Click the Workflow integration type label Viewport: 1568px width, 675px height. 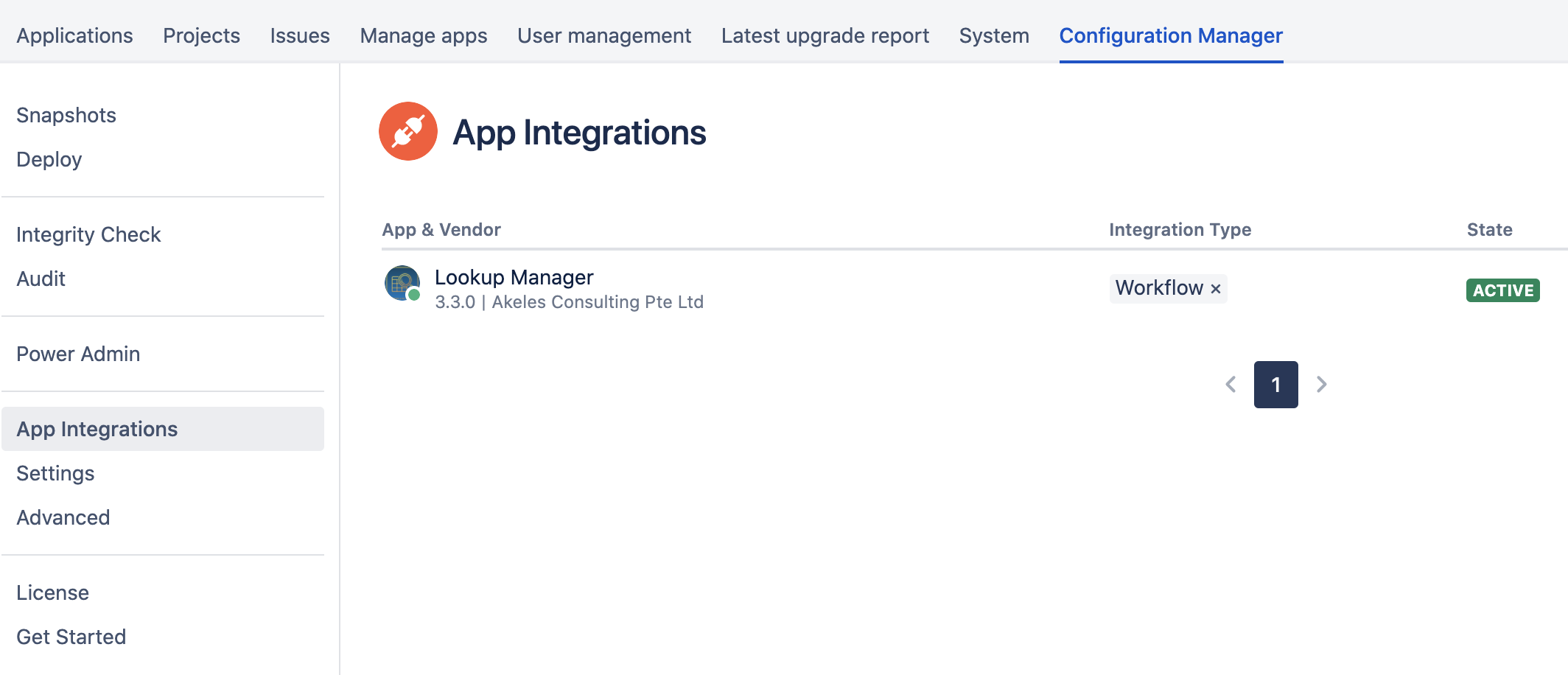[1158, 288]
